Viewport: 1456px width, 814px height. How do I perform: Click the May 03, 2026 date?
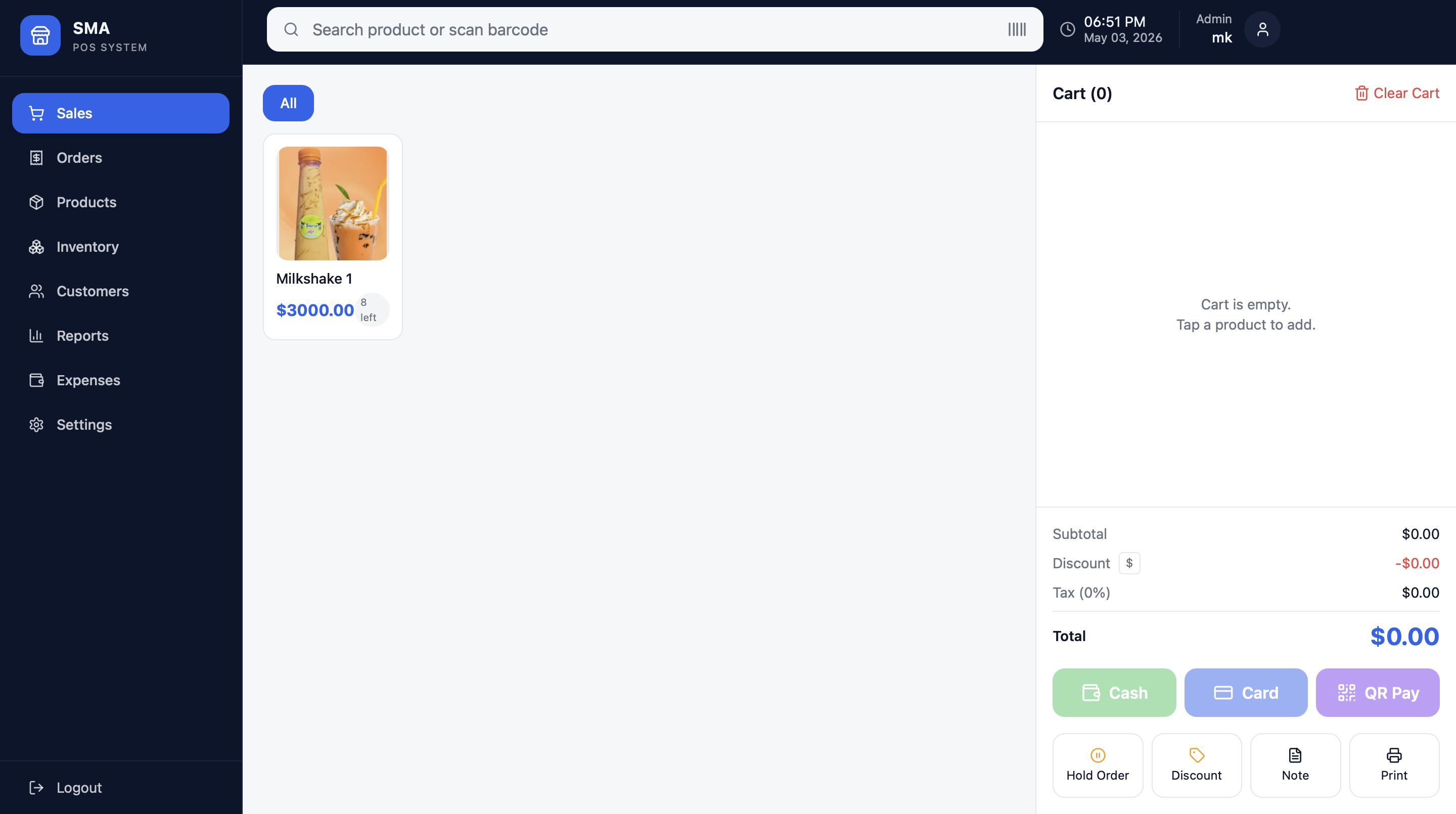coord(1122,38)
